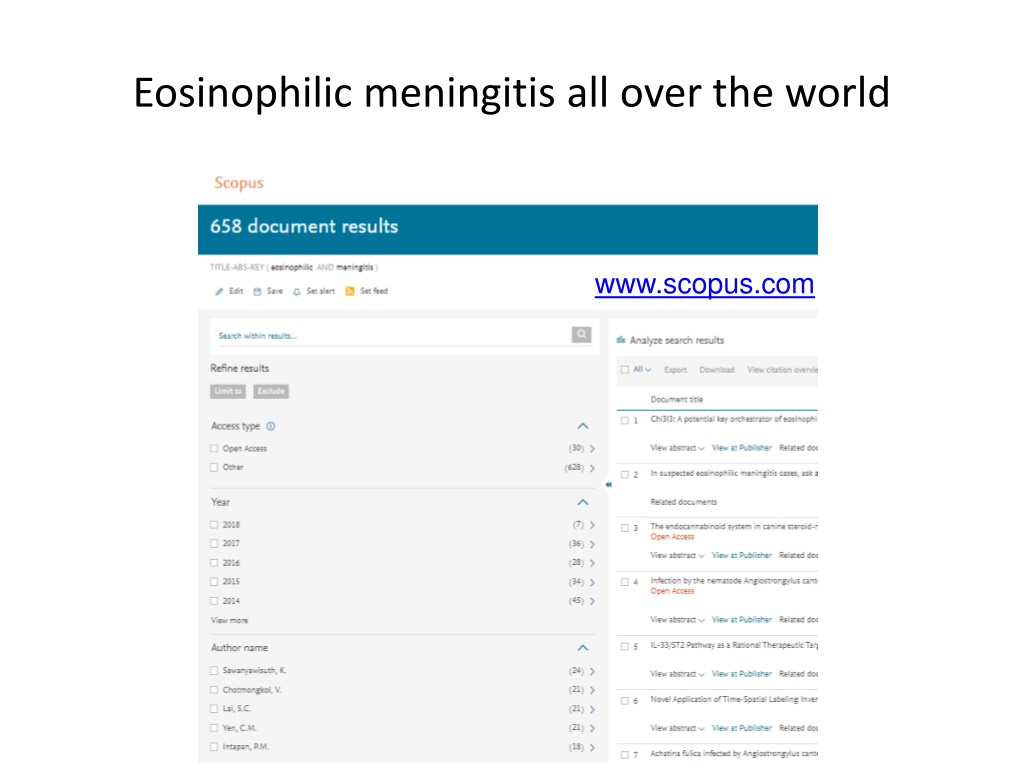Open the www.scopus.com hyperlink
Image resolution: width=1024 pixels, height=768 pixels.
coord(704,285)
